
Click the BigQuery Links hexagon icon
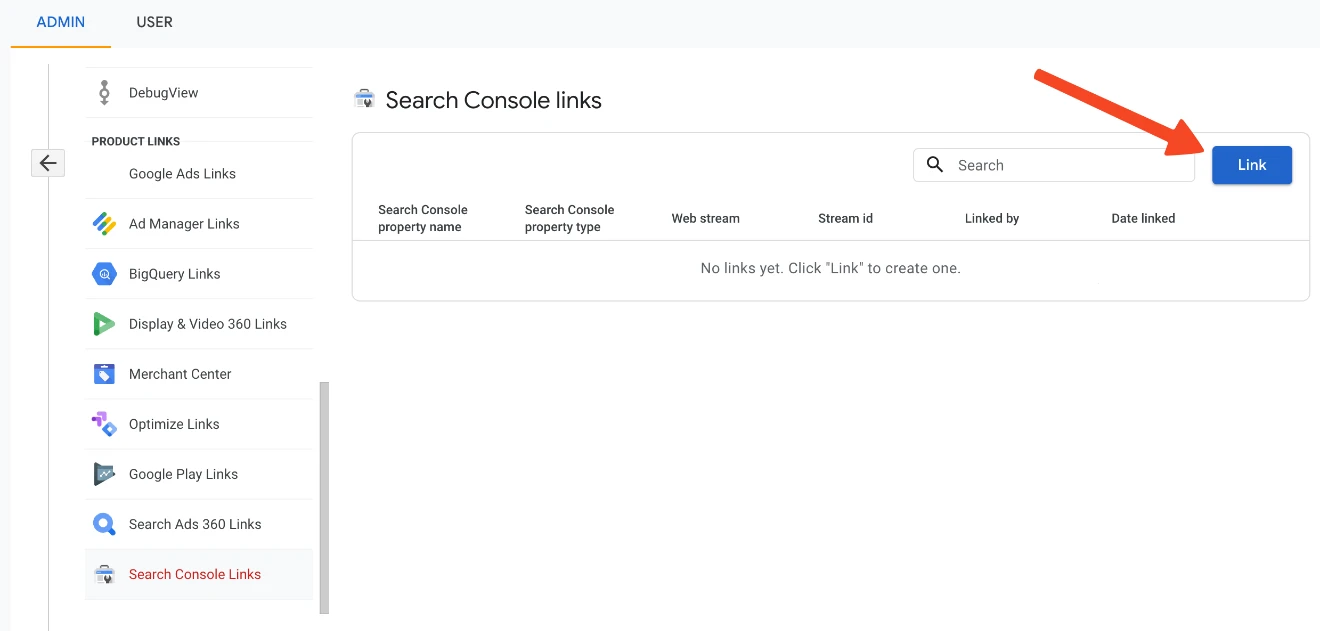coord(104,274)
